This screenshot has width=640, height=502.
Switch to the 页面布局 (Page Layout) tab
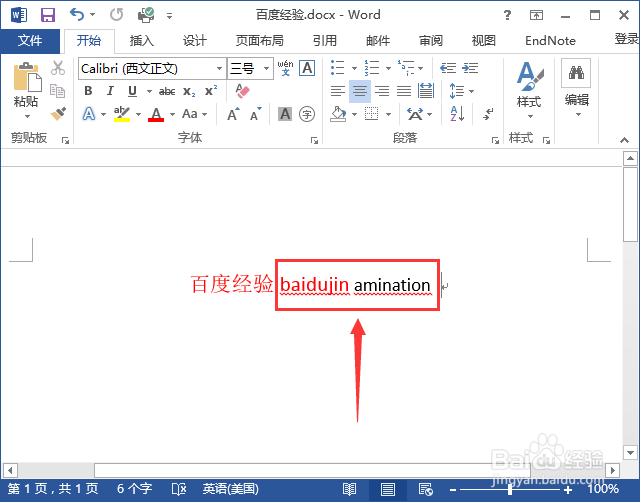tap(260, 40)
